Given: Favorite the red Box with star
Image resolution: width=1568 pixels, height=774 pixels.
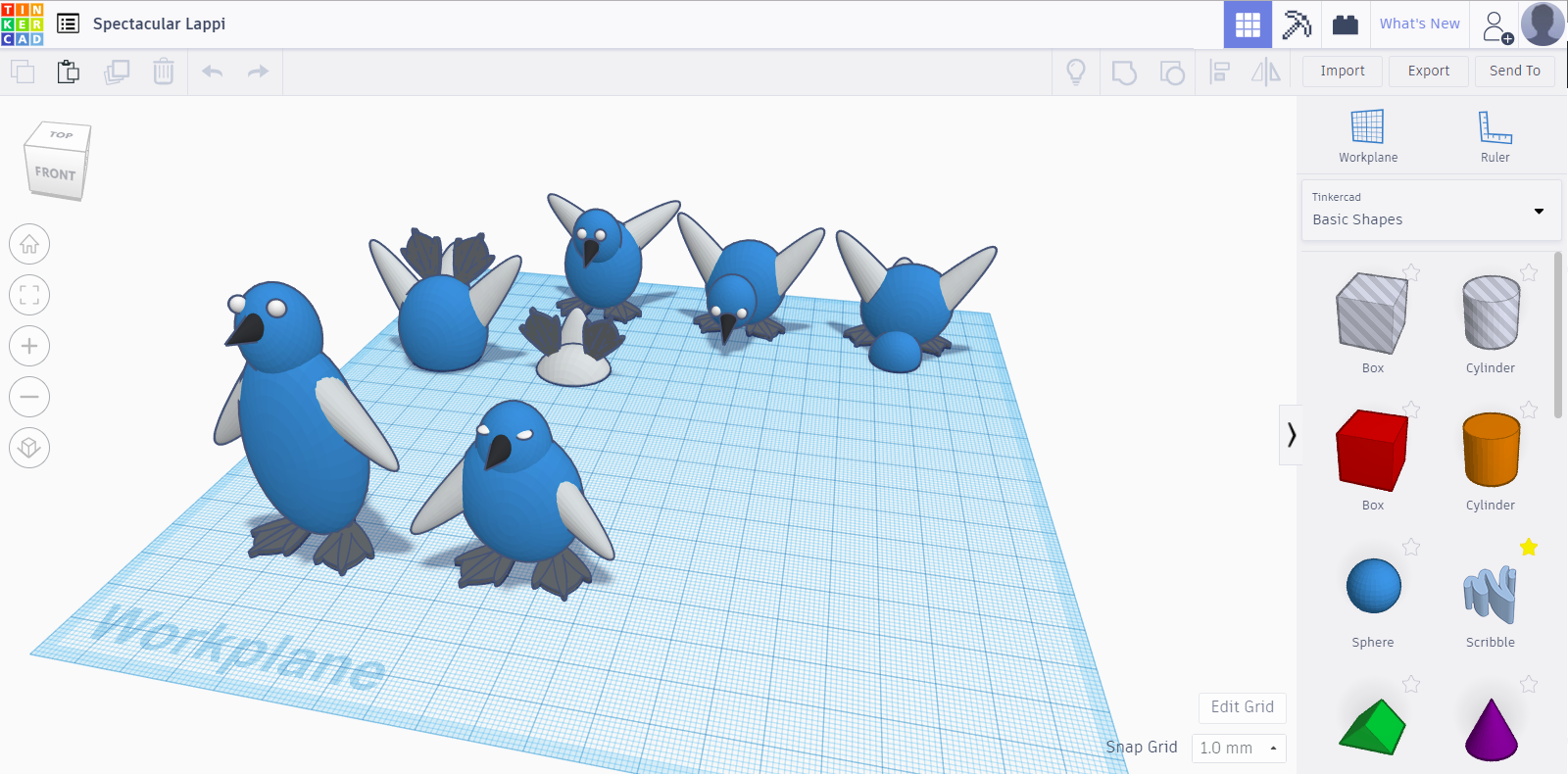Looking at the screenshot, I should point(1411,410).
